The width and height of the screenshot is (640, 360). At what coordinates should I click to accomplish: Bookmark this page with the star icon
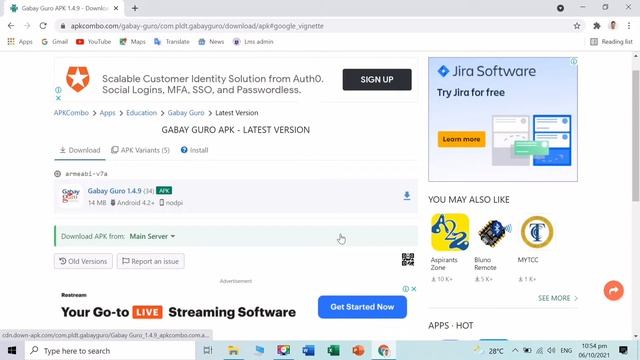pos(577,26)
